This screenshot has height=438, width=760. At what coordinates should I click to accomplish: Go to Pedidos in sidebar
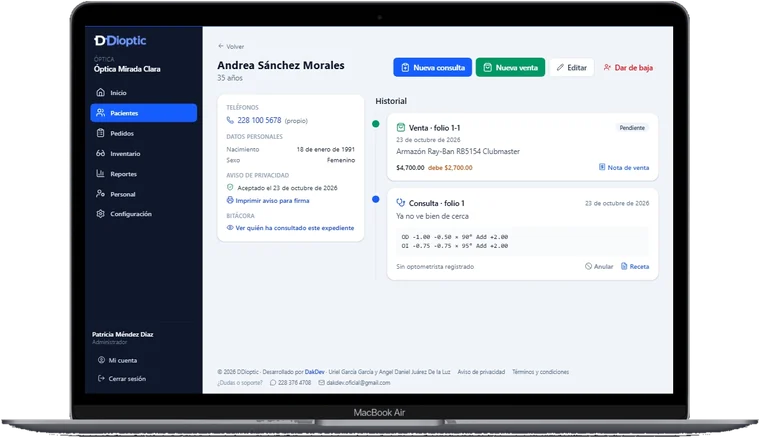(143, 133)
